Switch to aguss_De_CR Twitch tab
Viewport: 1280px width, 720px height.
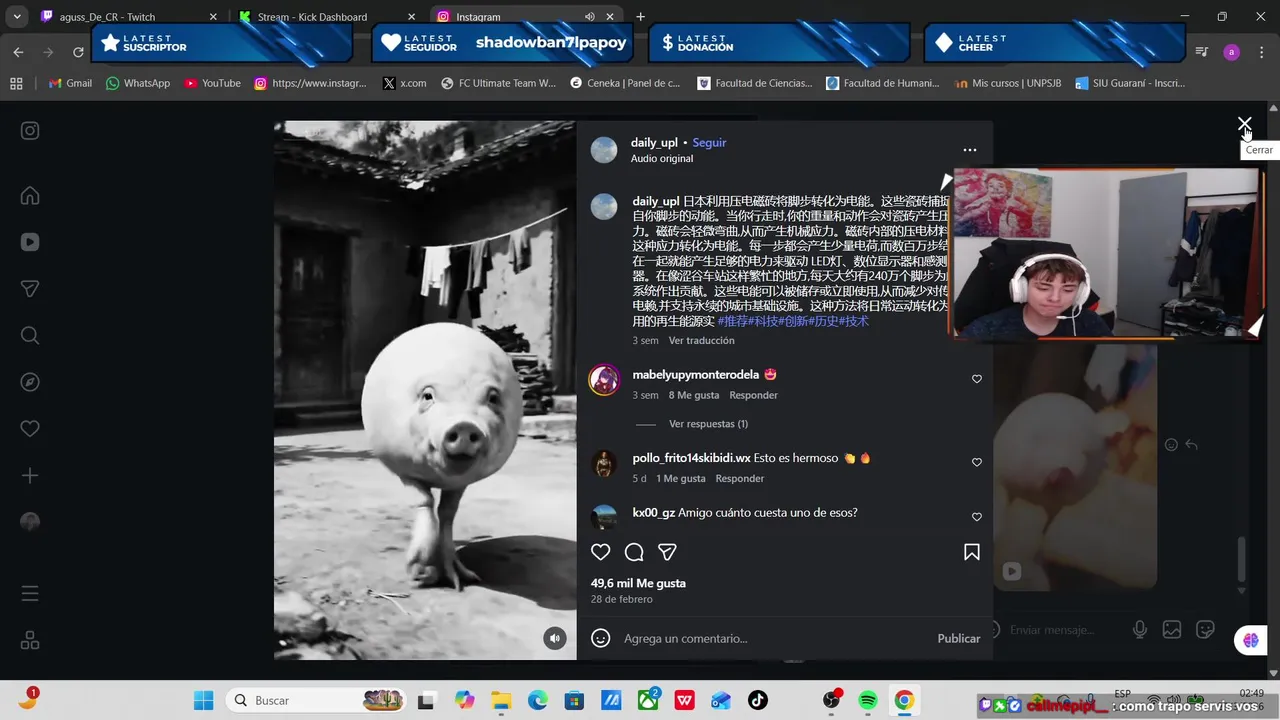coord(128,17)
